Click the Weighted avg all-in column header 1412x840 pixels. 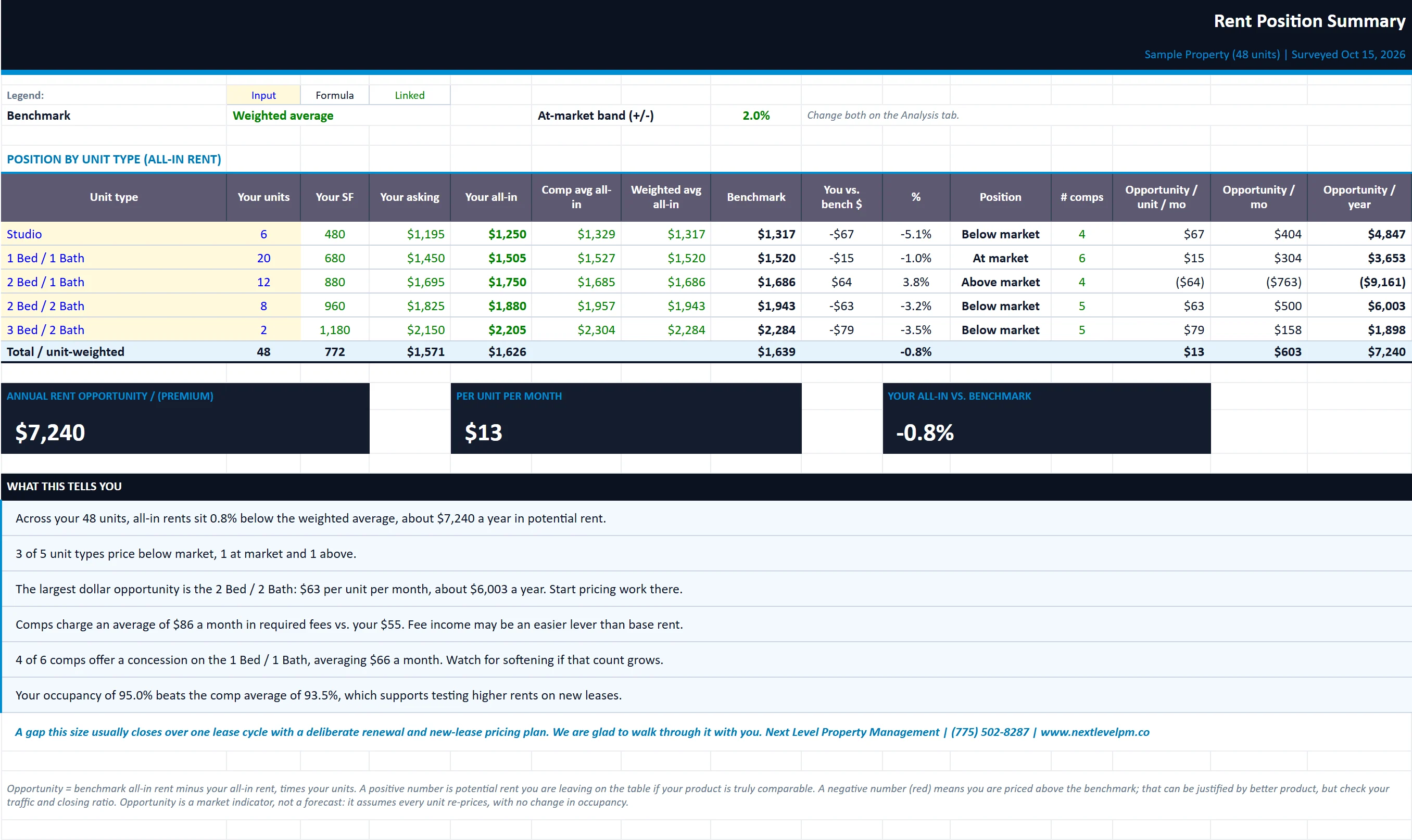(666, 197)
